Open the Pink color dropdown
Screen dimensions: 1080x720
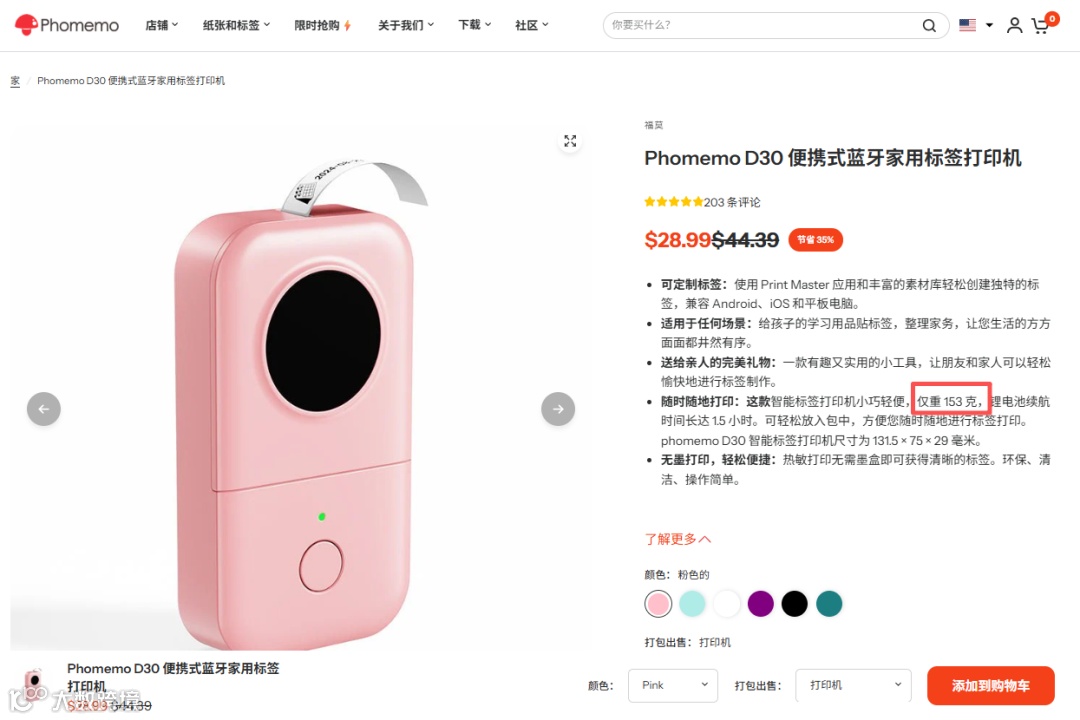[x=673, y=686]
